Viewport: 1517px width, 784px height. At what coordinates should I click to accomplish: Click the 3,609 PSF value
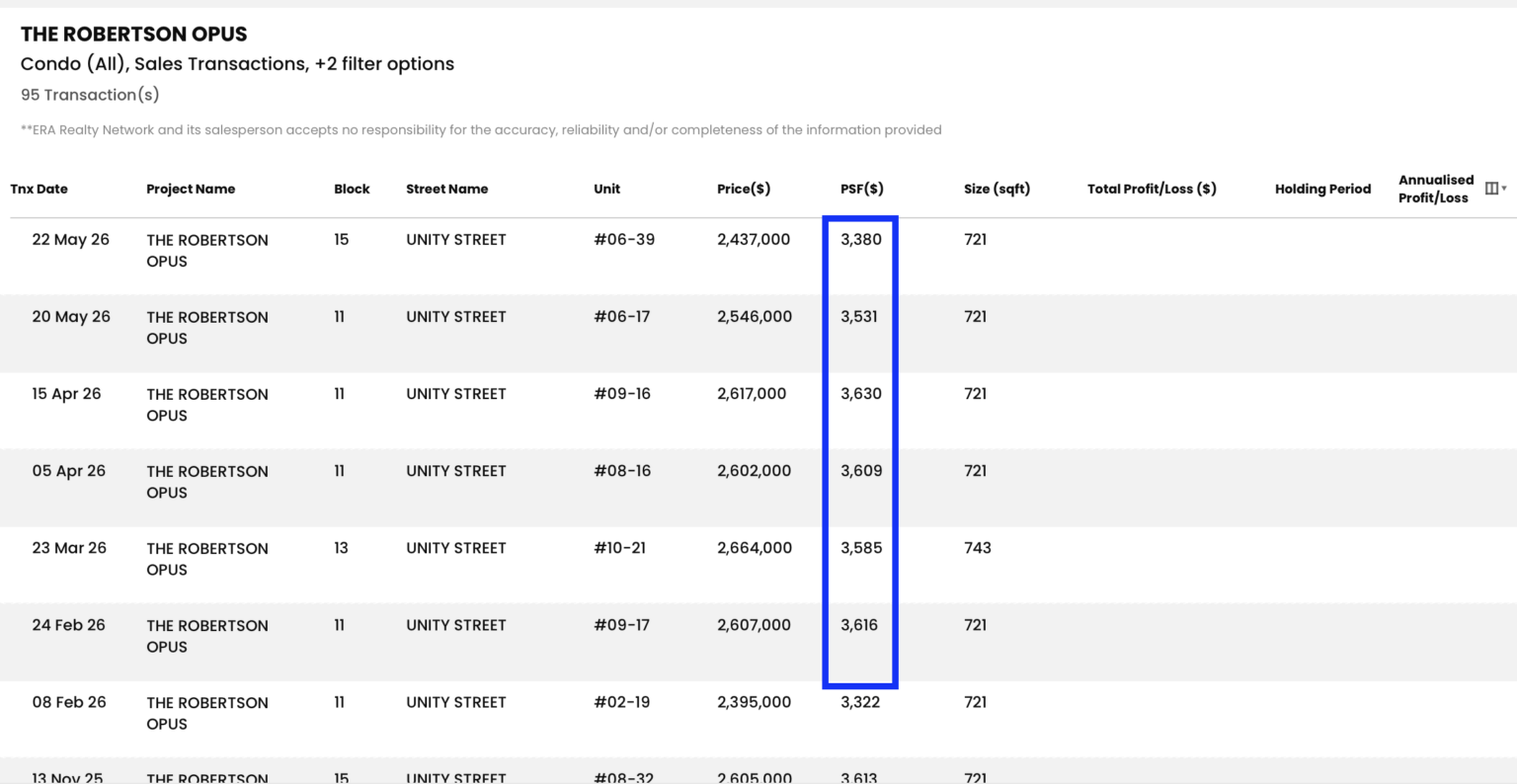(x=861, y=471)
